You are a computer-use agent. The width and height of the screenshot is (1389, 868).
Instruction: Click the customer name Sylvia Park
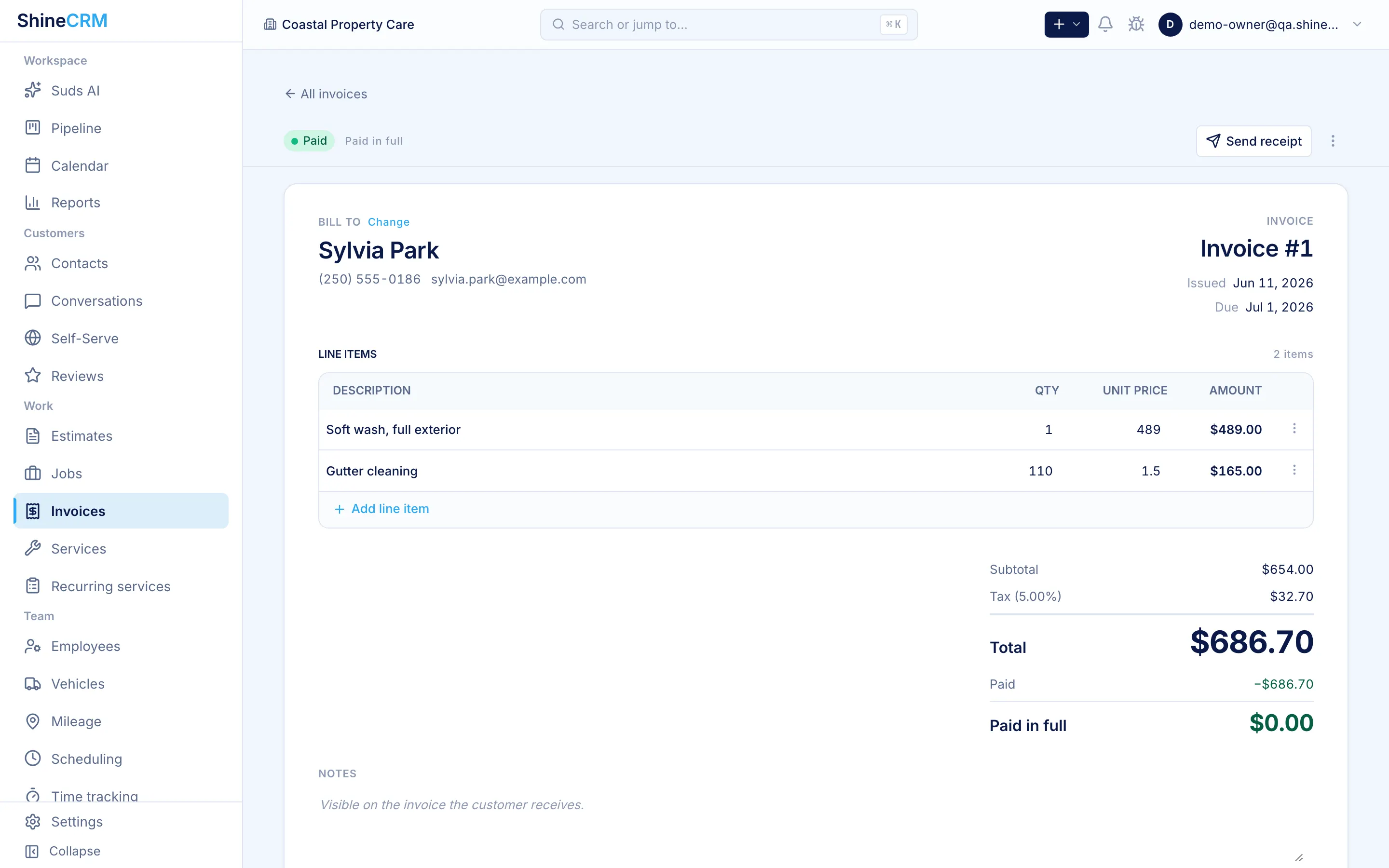pos(378,250)
